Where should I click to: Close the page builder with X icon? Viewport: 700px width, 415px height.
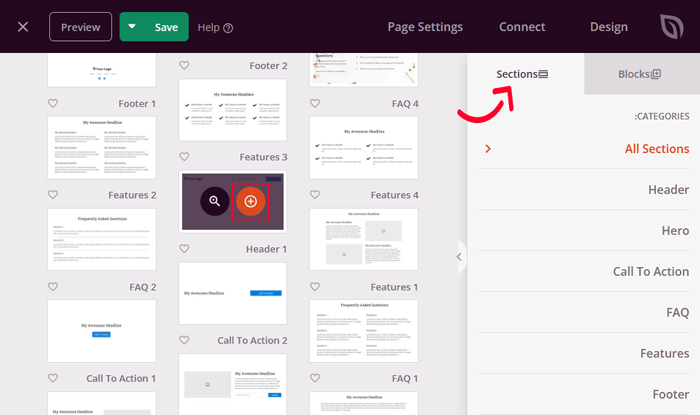coord(22,27)
